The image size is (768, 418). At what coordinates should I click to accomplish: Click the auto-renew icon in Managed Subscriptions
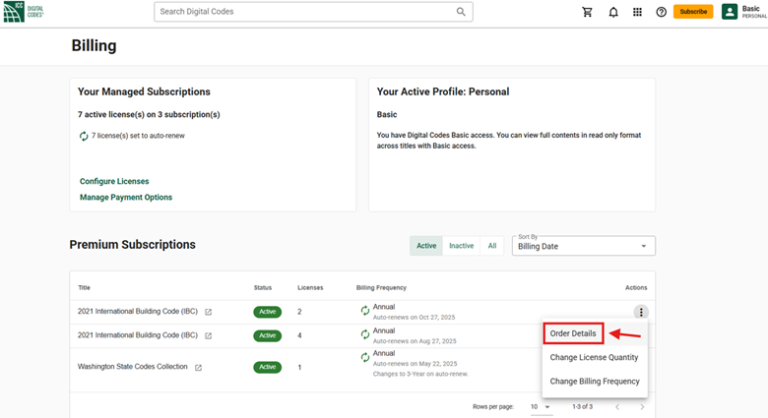click(x=84, y=136)
